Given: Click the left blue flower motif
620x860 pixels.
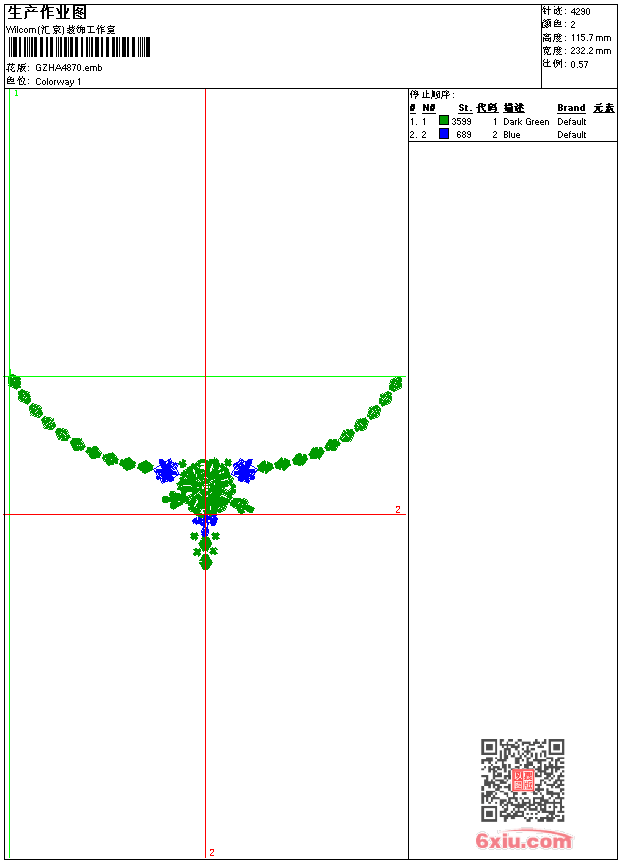Looking at the screenshot, I should click(x=166, y=470).
